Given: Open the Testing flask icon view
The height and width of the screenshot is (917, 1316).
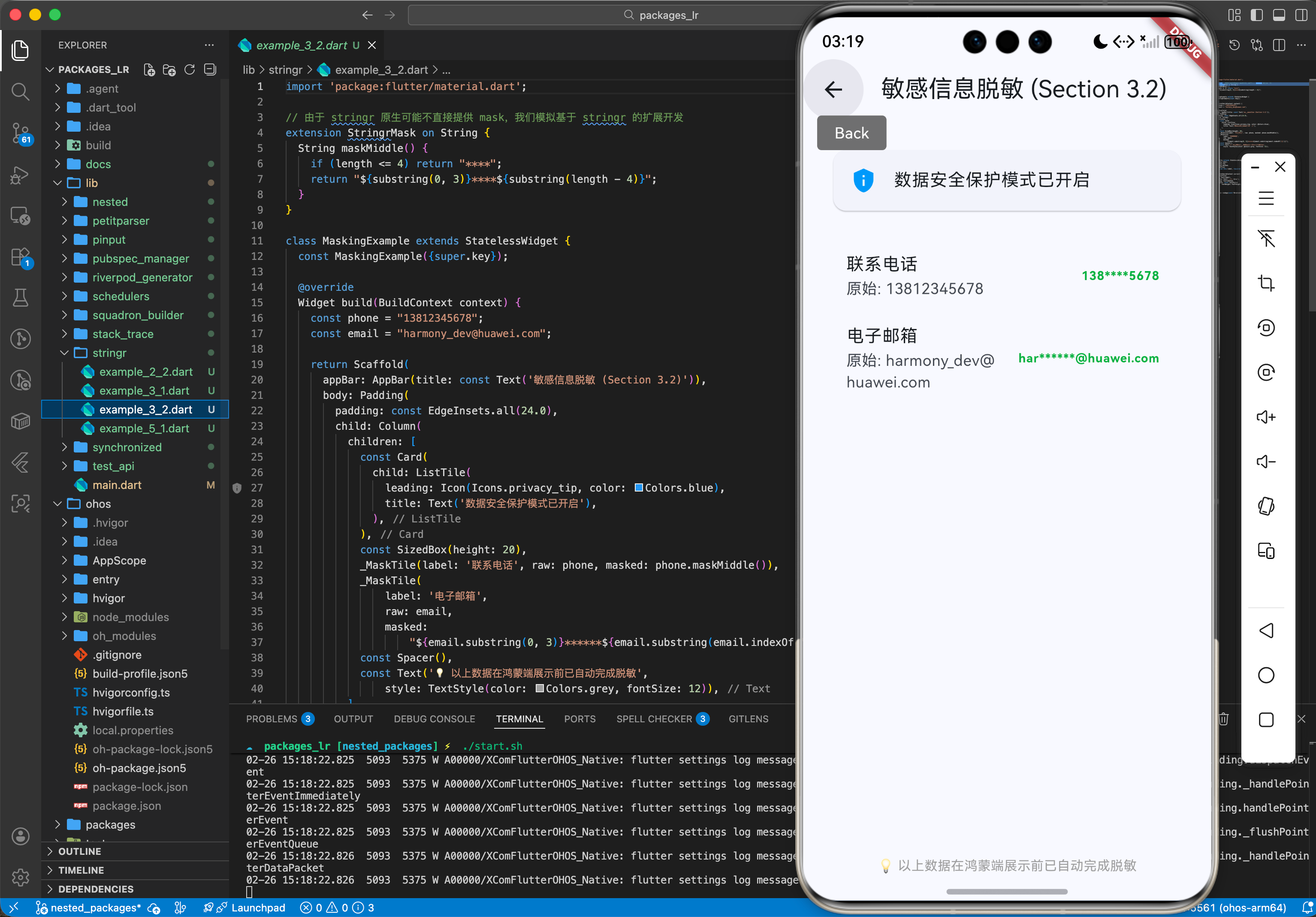Looking at the screenshot, I should click(x=21, y=298).
